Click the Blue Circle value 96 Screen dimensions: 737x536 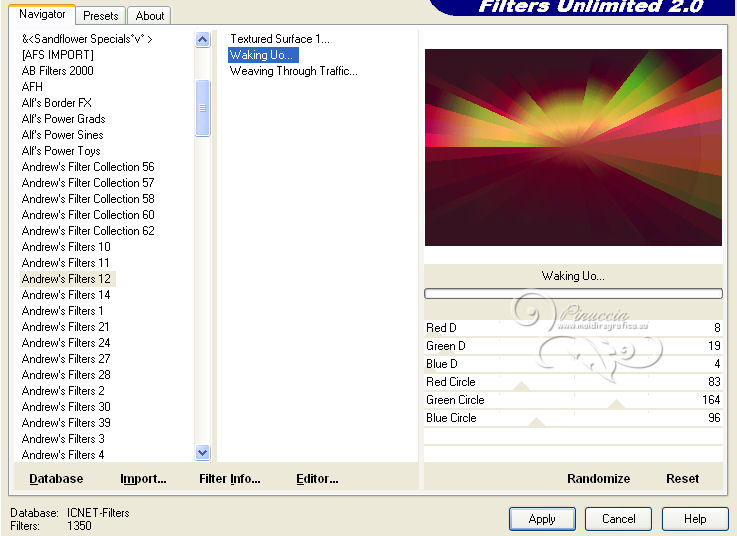pos(714,418)
